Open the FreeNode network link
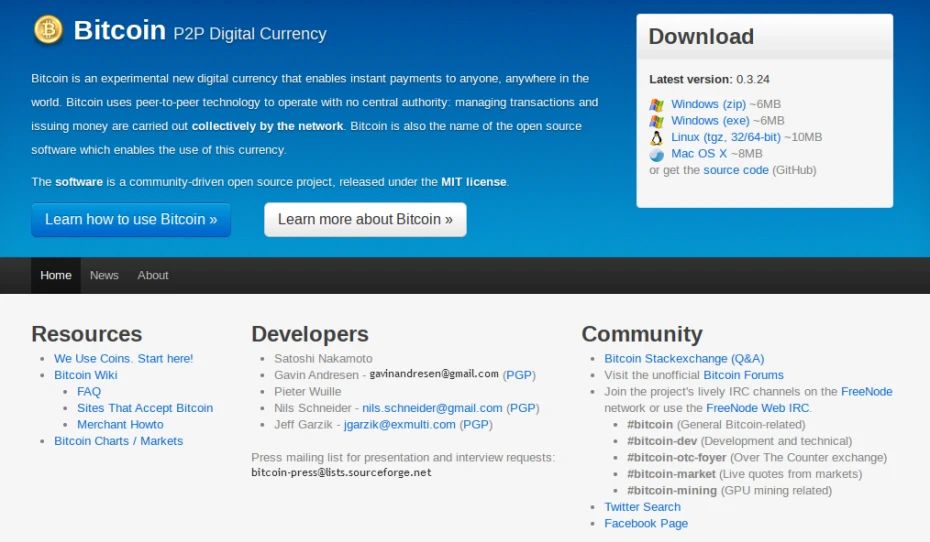This screenshot has height=542, width=930. pyautogui.click(x=867, y=391)
